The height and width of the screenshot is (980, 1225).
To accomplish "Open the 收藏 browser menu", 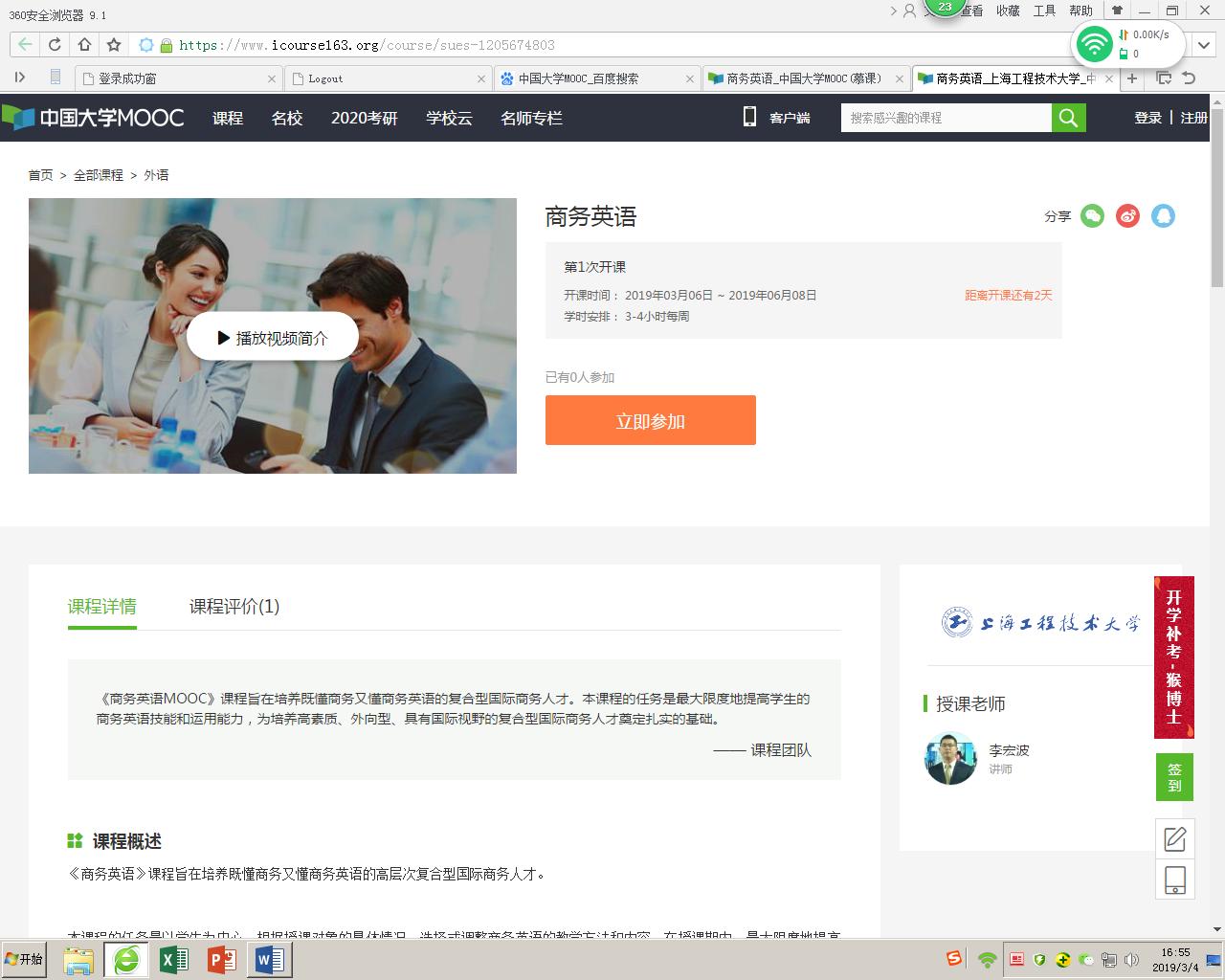I will [1008, 11].
